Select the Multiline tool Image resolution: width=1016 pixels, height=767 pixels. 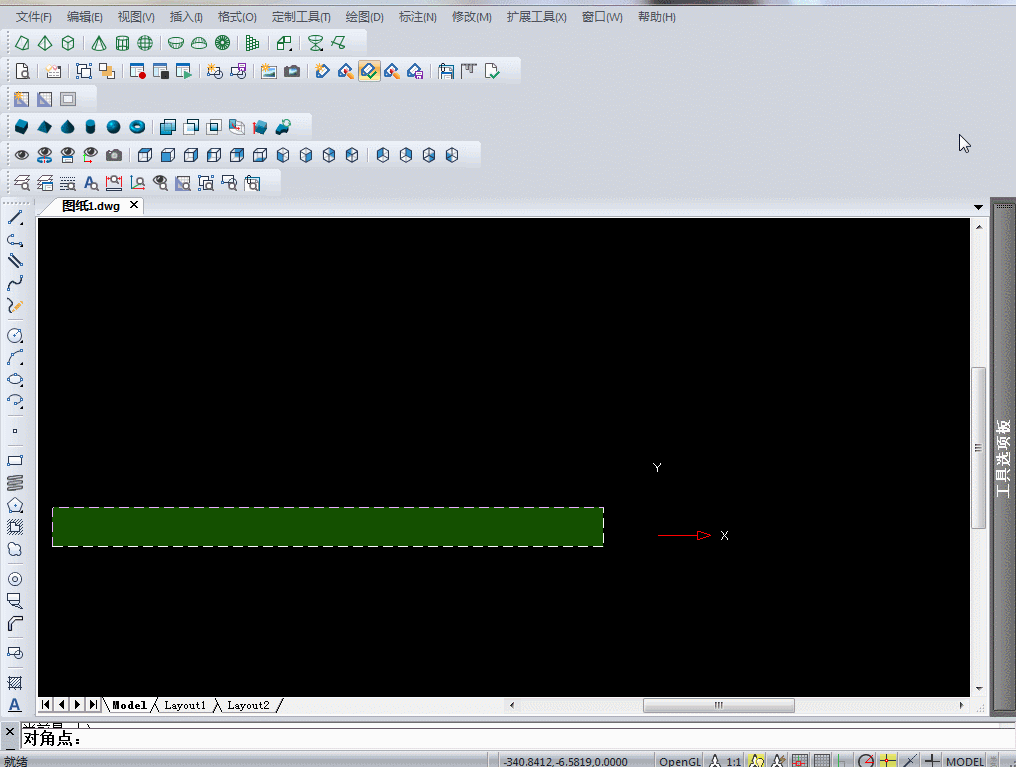click(x=15, y=260)
